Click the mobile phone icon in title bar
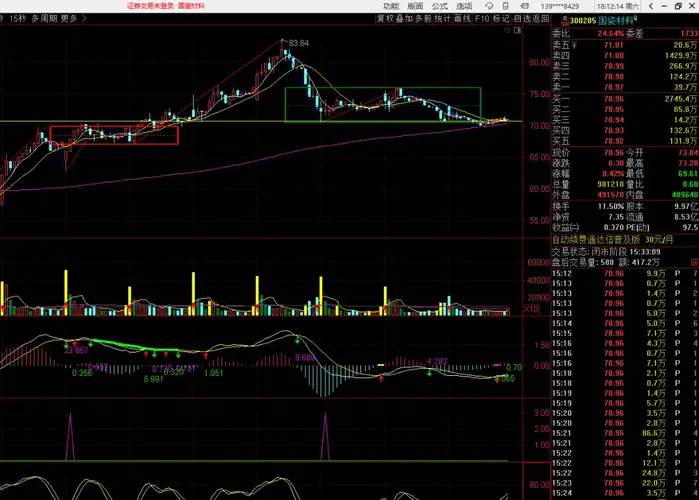This screenshot has width=699, height=500. click(x=506, y=6)
